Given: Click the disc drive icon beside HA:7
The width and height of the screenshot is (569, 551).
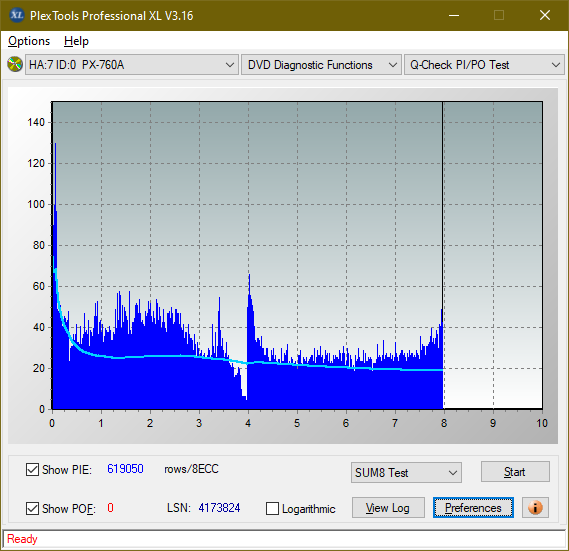Looking at the screenshot, I should click(x=15, y=65).
